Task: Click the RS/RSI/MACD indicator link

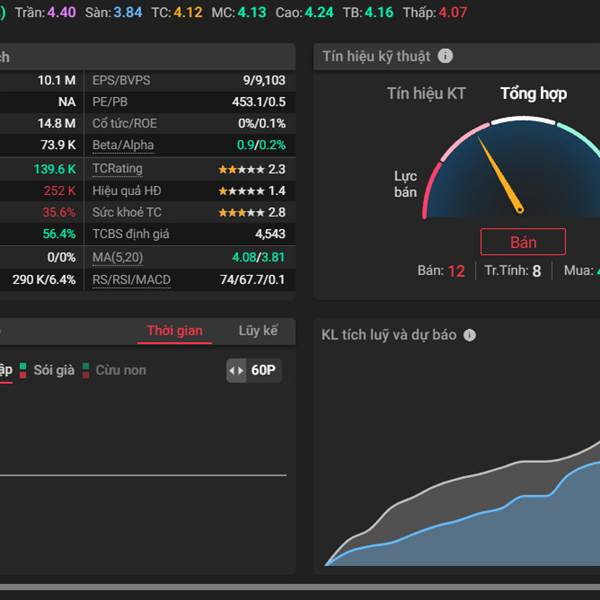Action: [x=130, y=280]
